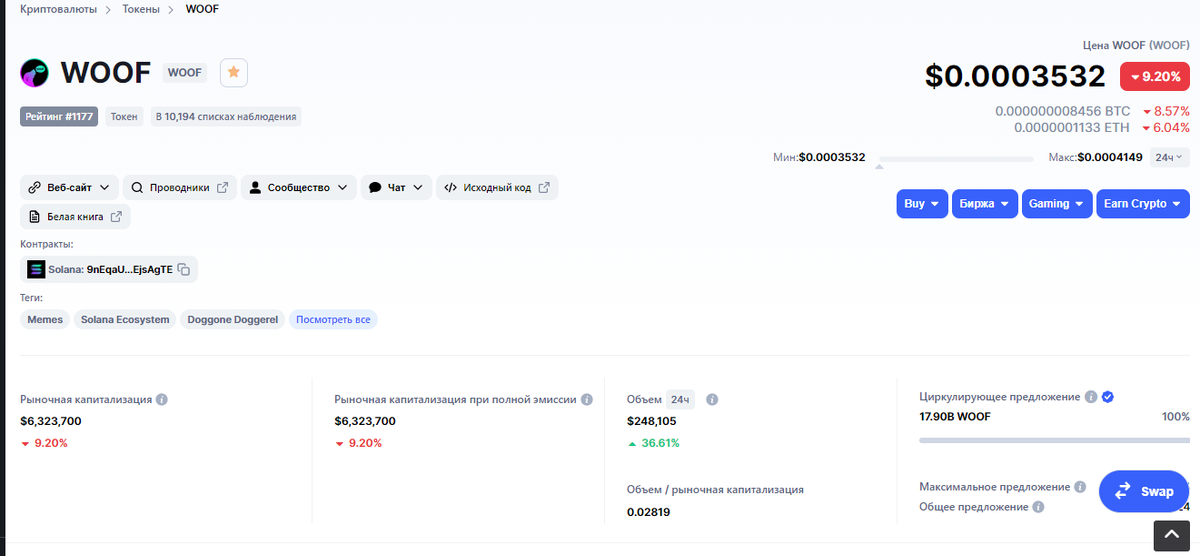Viewport: 1200px width, 556px height.
Task: Expand the Веб-сайт dropdown
Action: (x=69, y=187)
